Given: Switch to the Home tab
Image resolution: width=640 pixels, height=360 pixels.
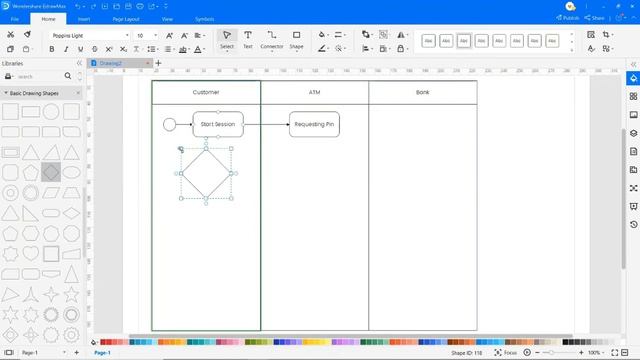Looking at the screenshot, I should coord(48,19).
